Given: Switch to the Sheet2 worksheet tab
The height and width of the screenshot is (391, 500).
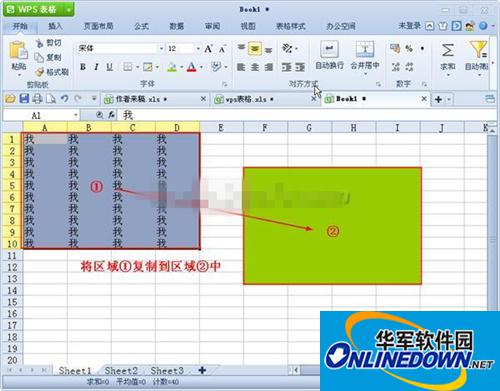Looking at the screenshot, I should [x=121, y=371].
